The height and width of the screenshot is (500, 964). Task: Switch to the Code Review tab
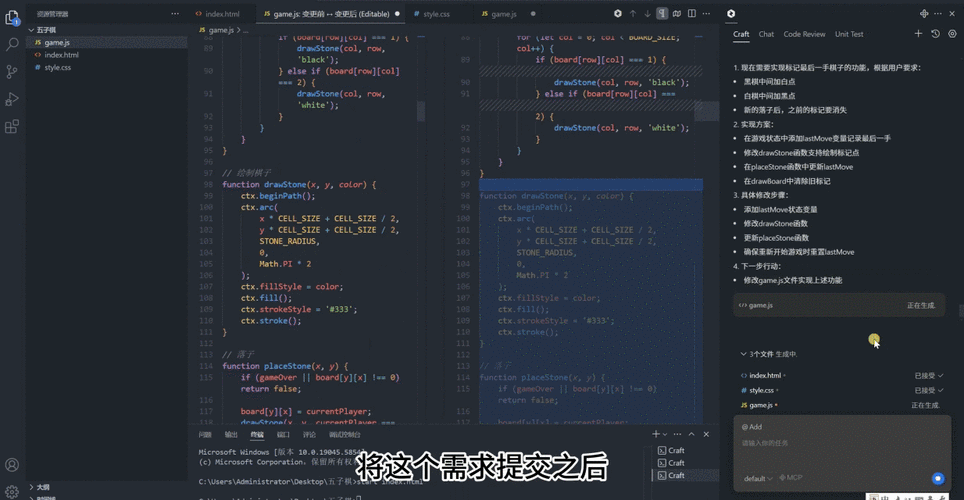[x=804, y=34]
